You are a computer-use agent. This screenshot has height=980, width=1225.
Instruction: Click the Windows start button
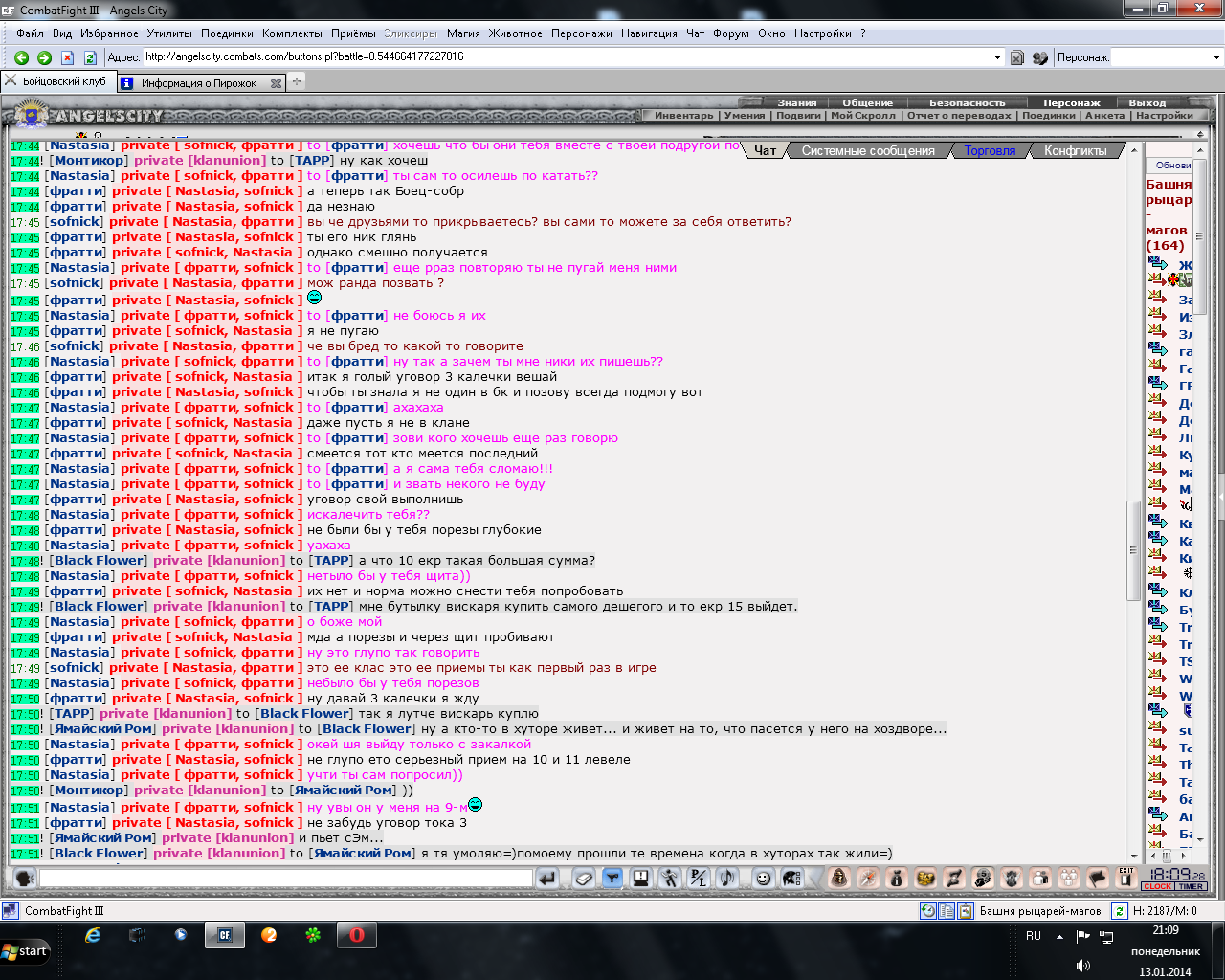tap(26, 950)
